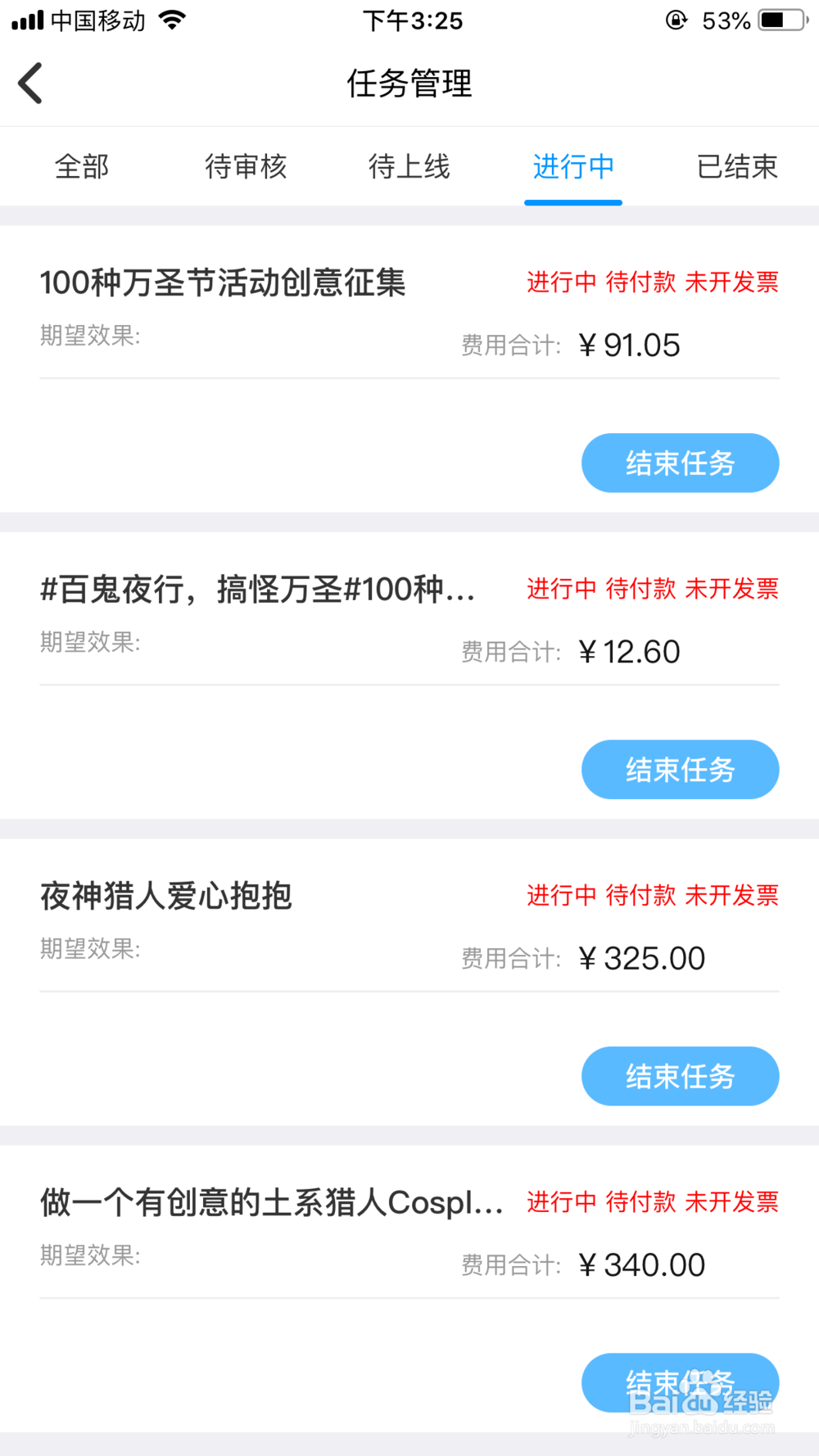Tap the back arrow icon
819x1456 pixels.
31,84
